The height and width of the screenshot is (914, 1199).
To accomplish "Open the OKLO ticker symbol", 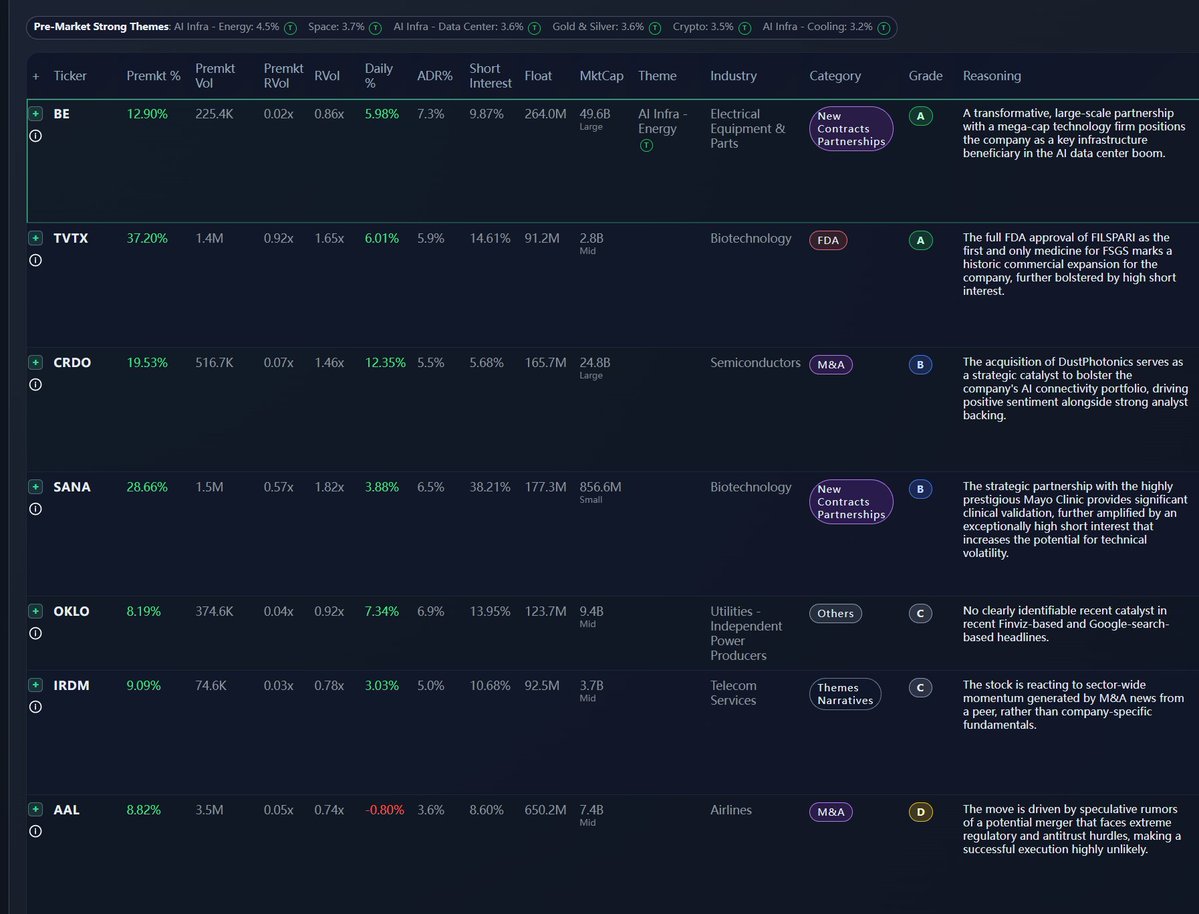I will point(71,611).
